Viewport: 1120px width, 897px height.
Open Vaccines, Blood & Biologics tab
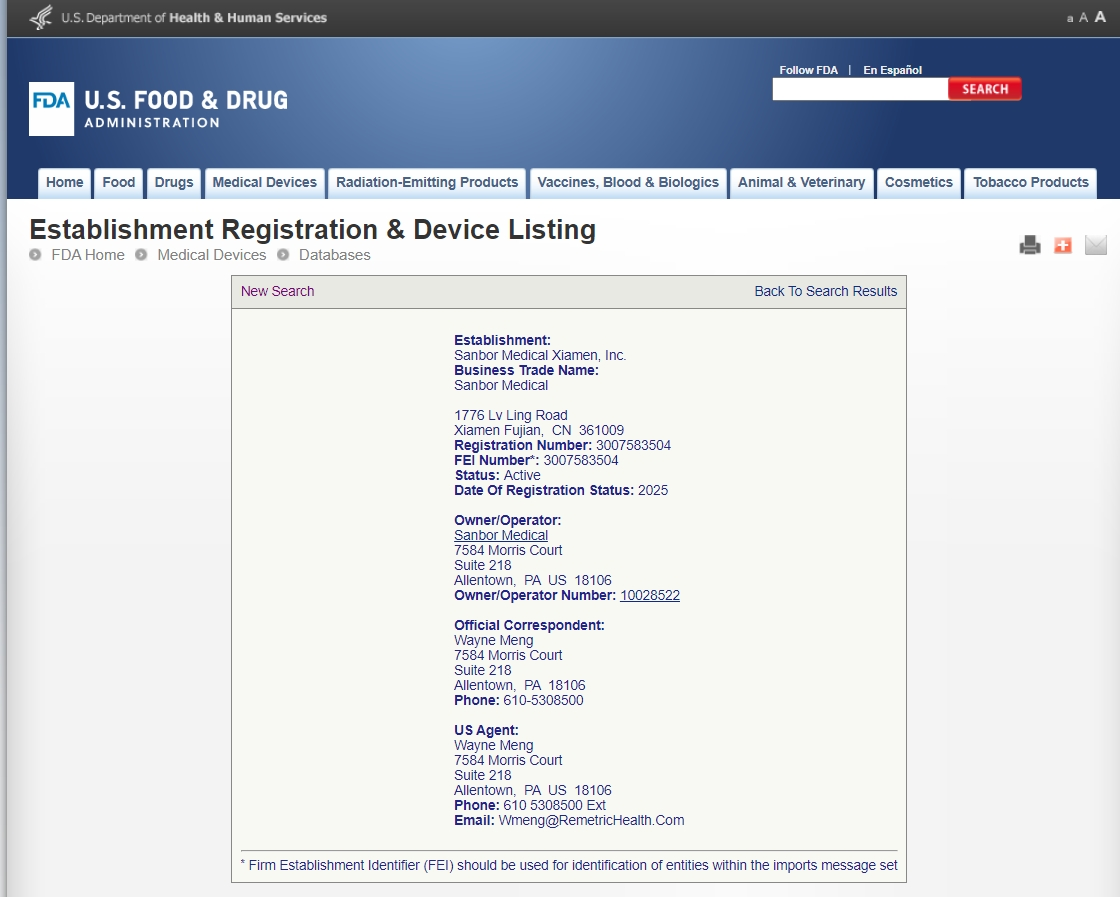(628, 183)
